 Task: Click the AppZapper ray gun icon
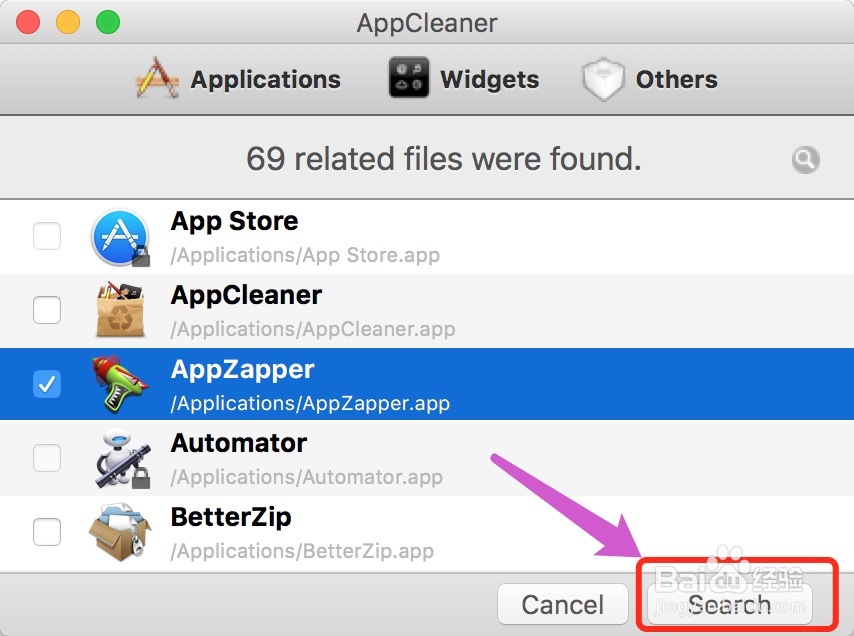click(x=119, y=385)
